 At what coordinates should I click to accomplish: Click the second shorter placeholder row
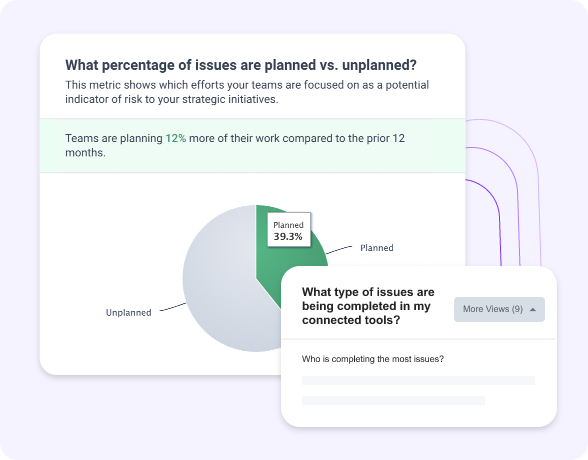pos(393,400)
